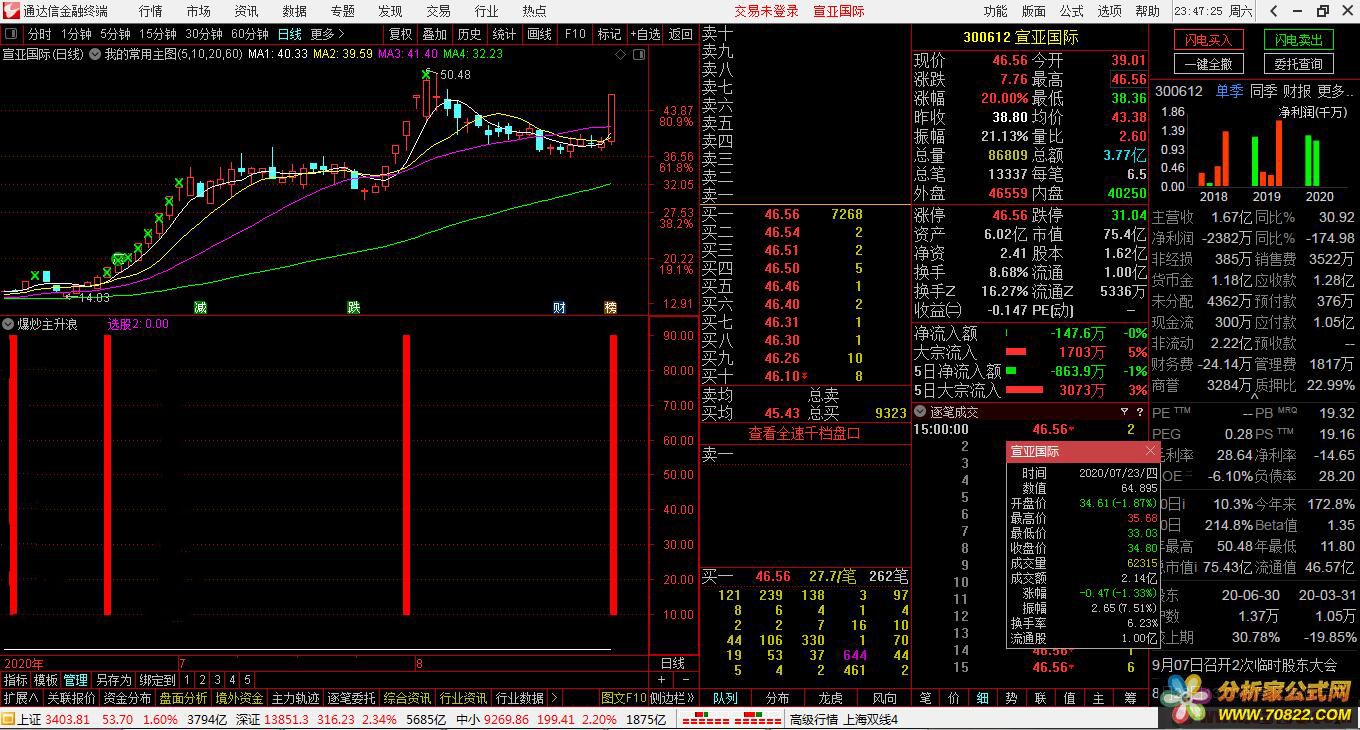Expand more bottom tabs with the > arrow

(x=553, y=698)
